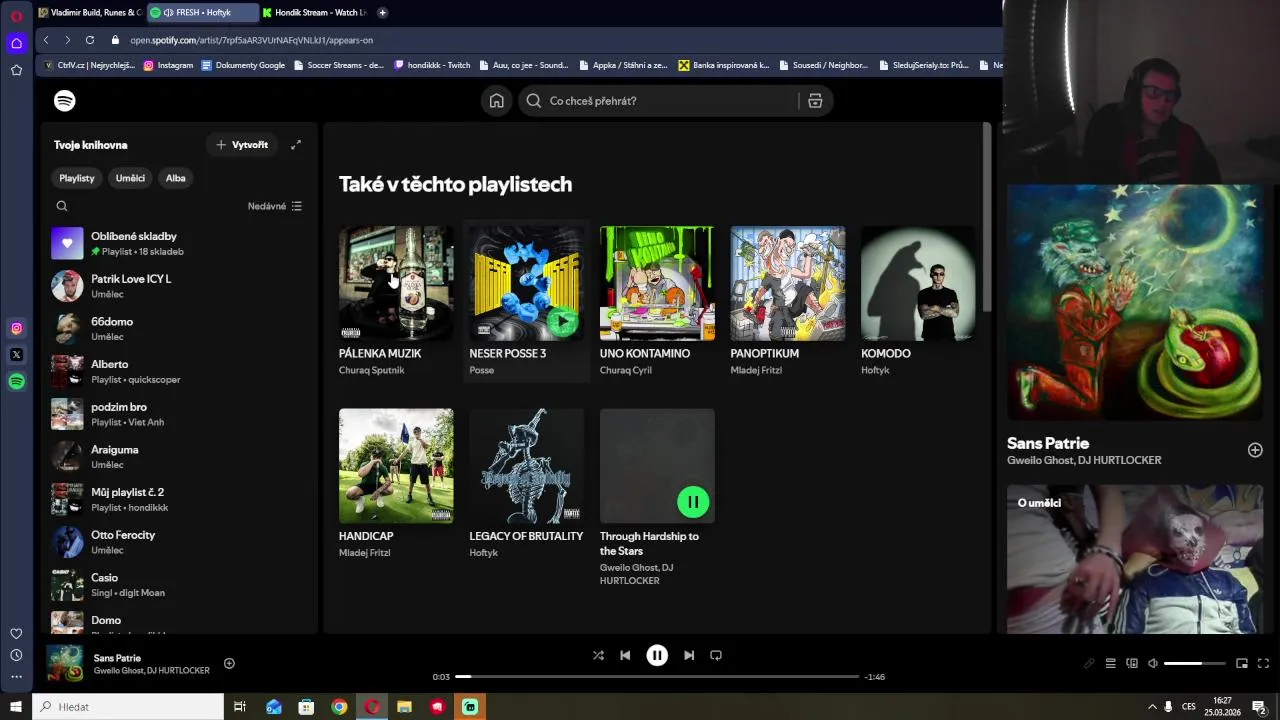The width and height of the screenshot is (1280, 720).
Task: Open Otto Ferocity in library
Action: point(180,542)
